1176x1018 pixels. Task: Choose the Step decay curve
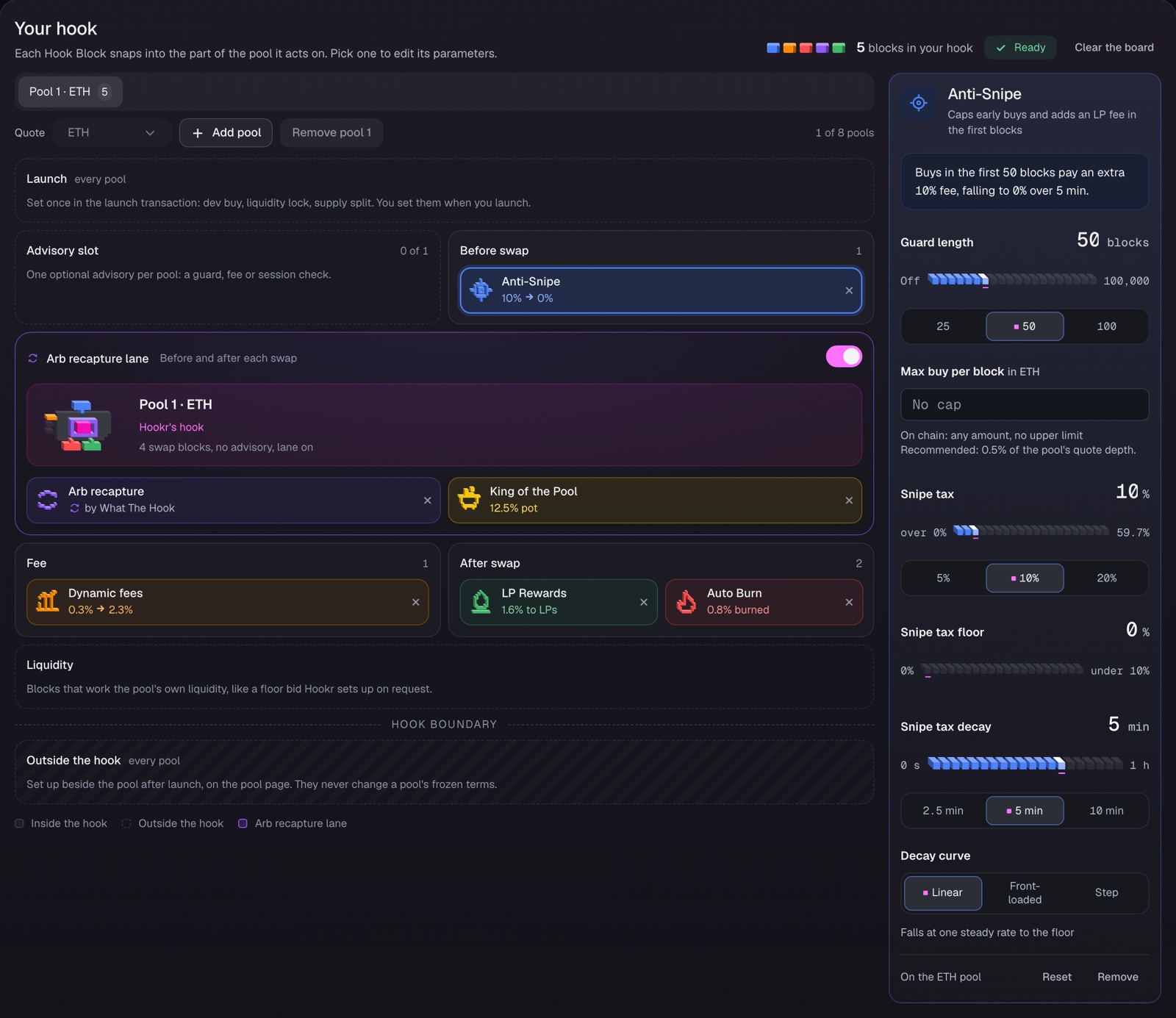[1106, 893]
